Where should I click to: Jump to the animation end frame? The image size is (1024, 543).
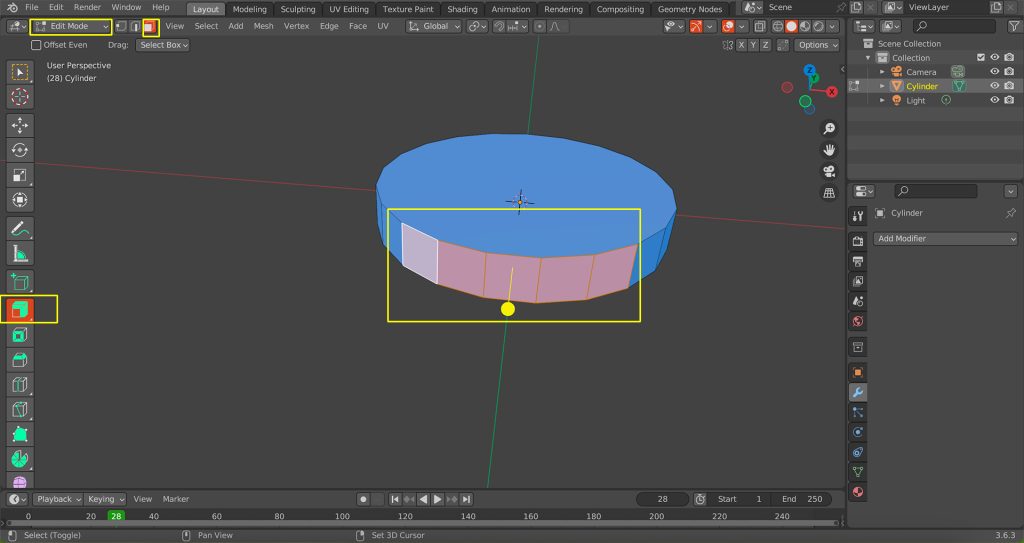click(466, 499)
